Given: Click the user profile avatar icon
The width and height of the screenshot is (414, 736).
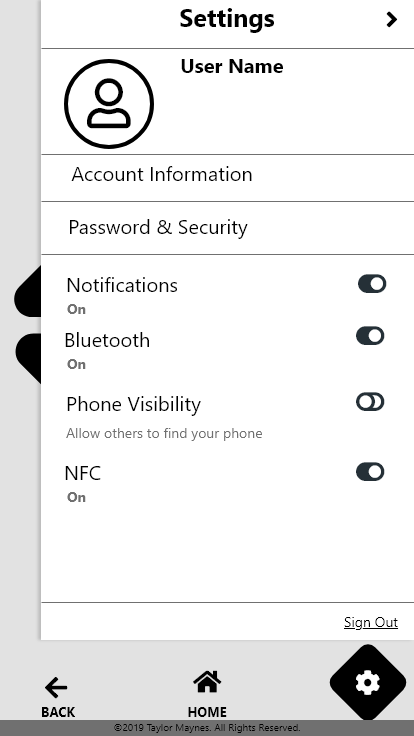Looking at the screenshot, I should (109, 104).
